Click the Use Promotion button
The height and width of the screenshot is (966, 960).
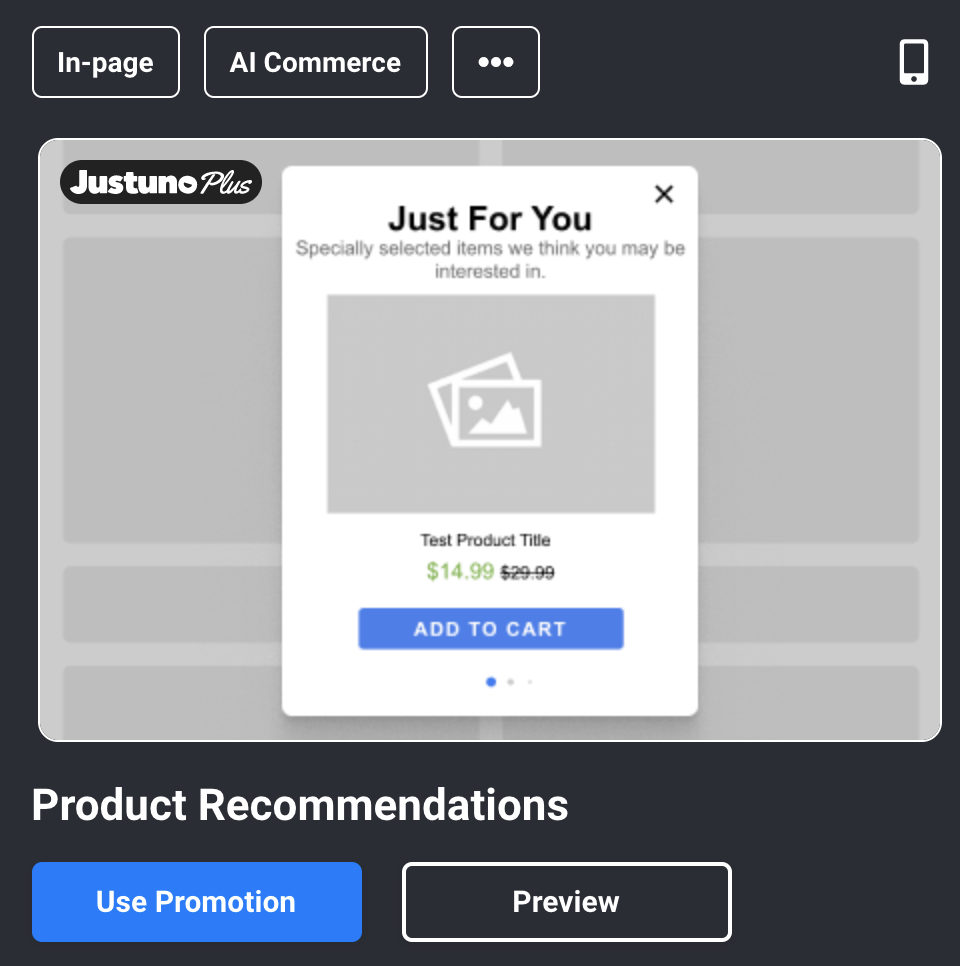coord(196,901)
